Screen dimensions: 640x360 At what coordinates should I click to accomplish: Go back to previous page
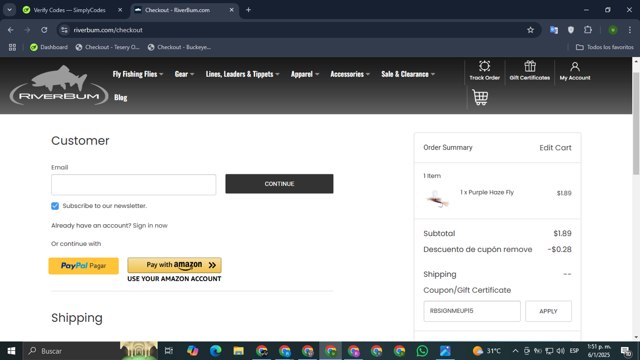[11, 30]
